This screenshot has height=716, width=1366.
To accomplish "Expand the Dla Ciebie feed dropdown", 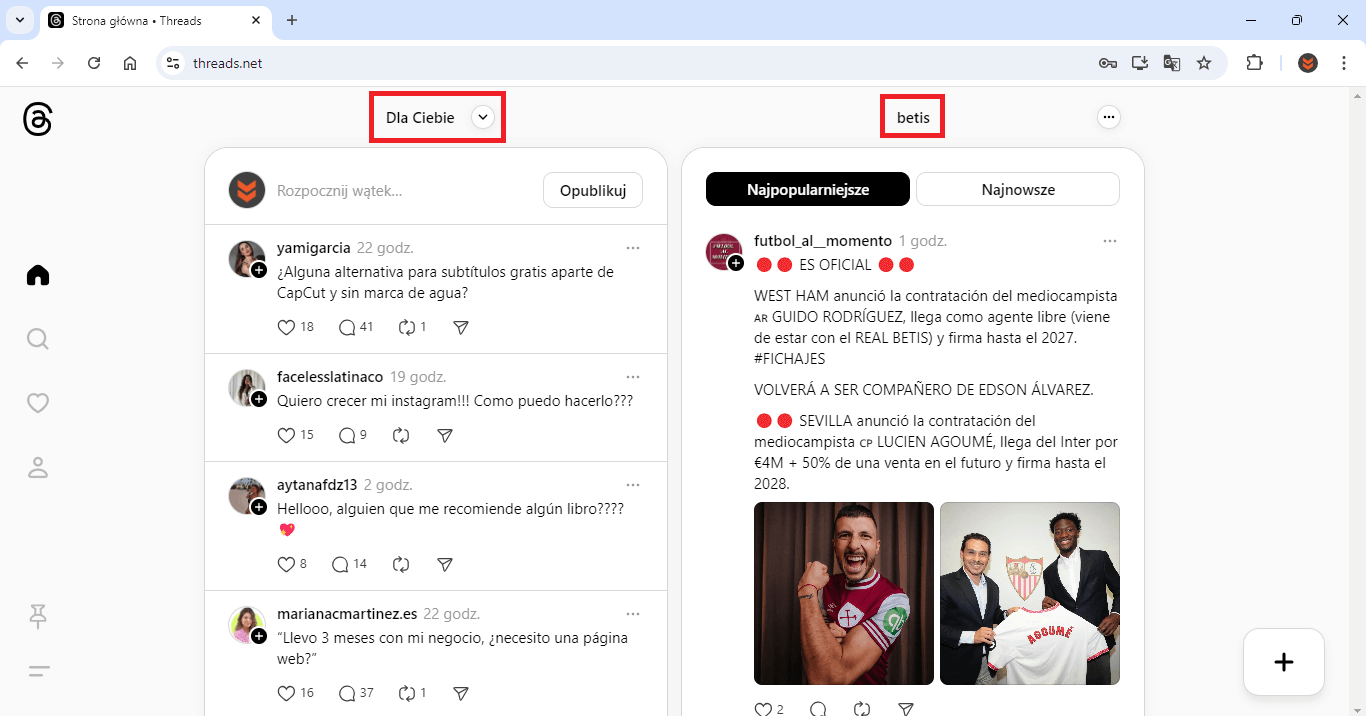I will (x=483, y=118).
